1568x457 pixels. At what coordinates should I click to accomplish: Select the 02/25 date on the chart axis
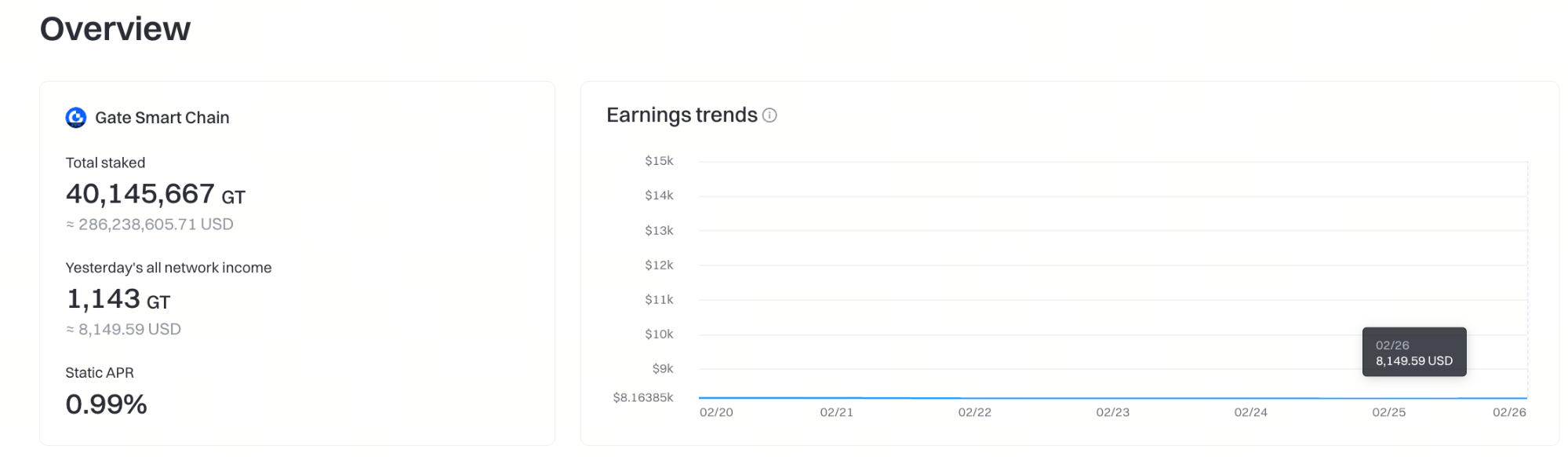click(1388, 412)
